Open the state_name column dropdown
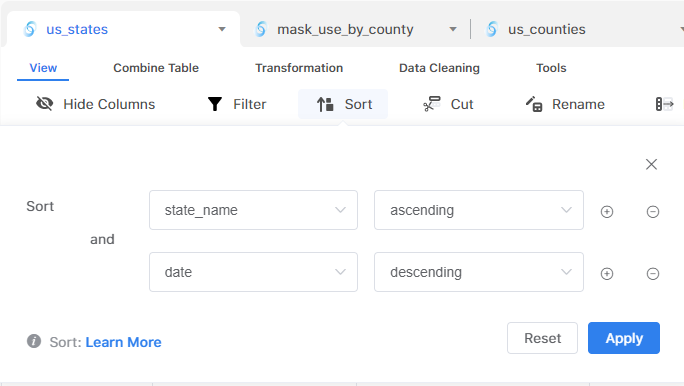 coord(253,210)
